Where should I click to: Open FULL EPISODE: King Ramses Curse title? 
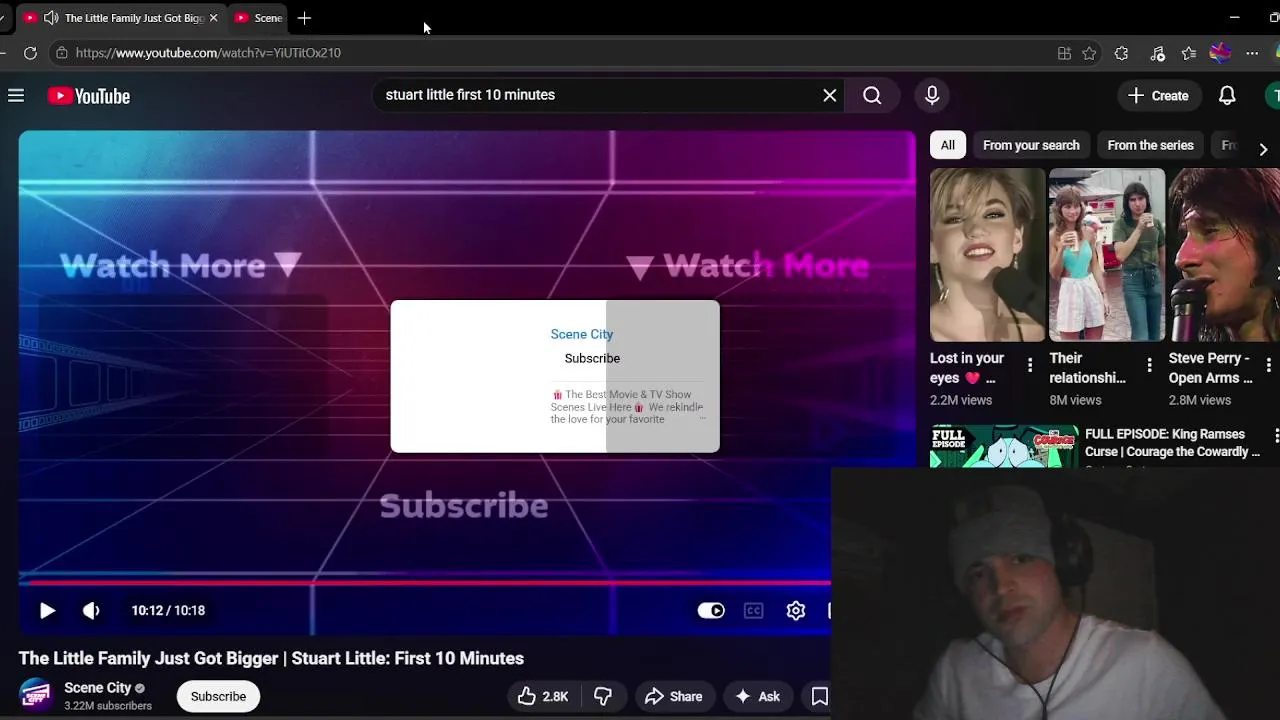(x=1172, y=443)
